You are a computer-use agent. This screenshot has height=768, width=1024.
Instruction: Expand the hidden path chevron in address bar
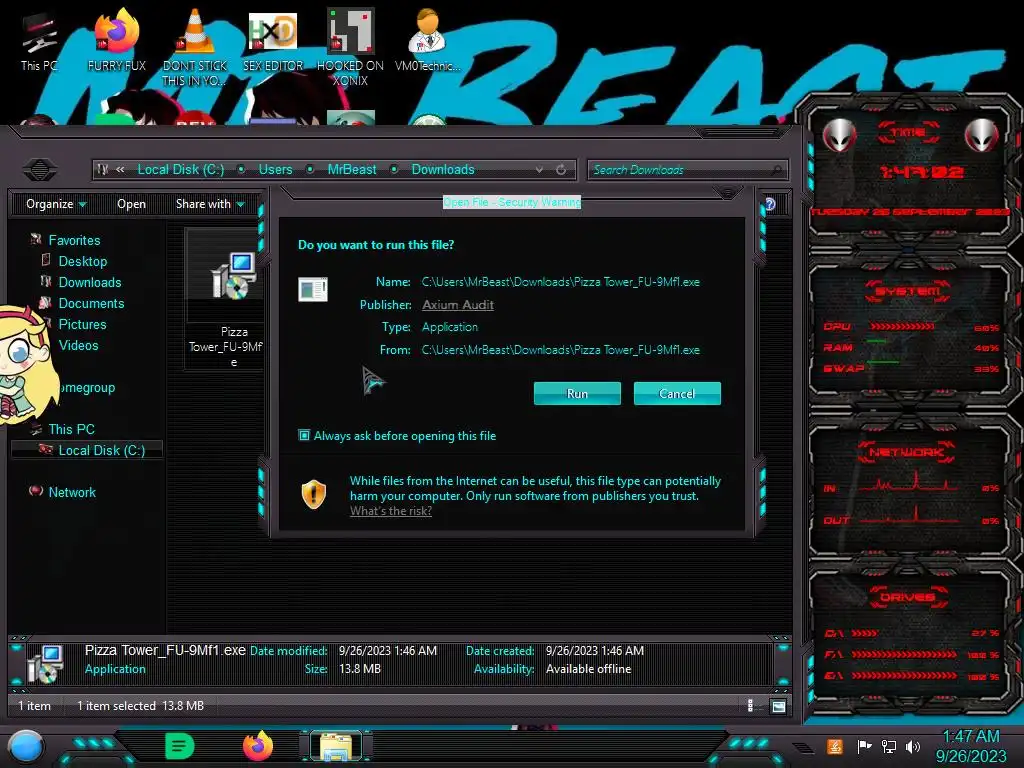pos(120,170)
